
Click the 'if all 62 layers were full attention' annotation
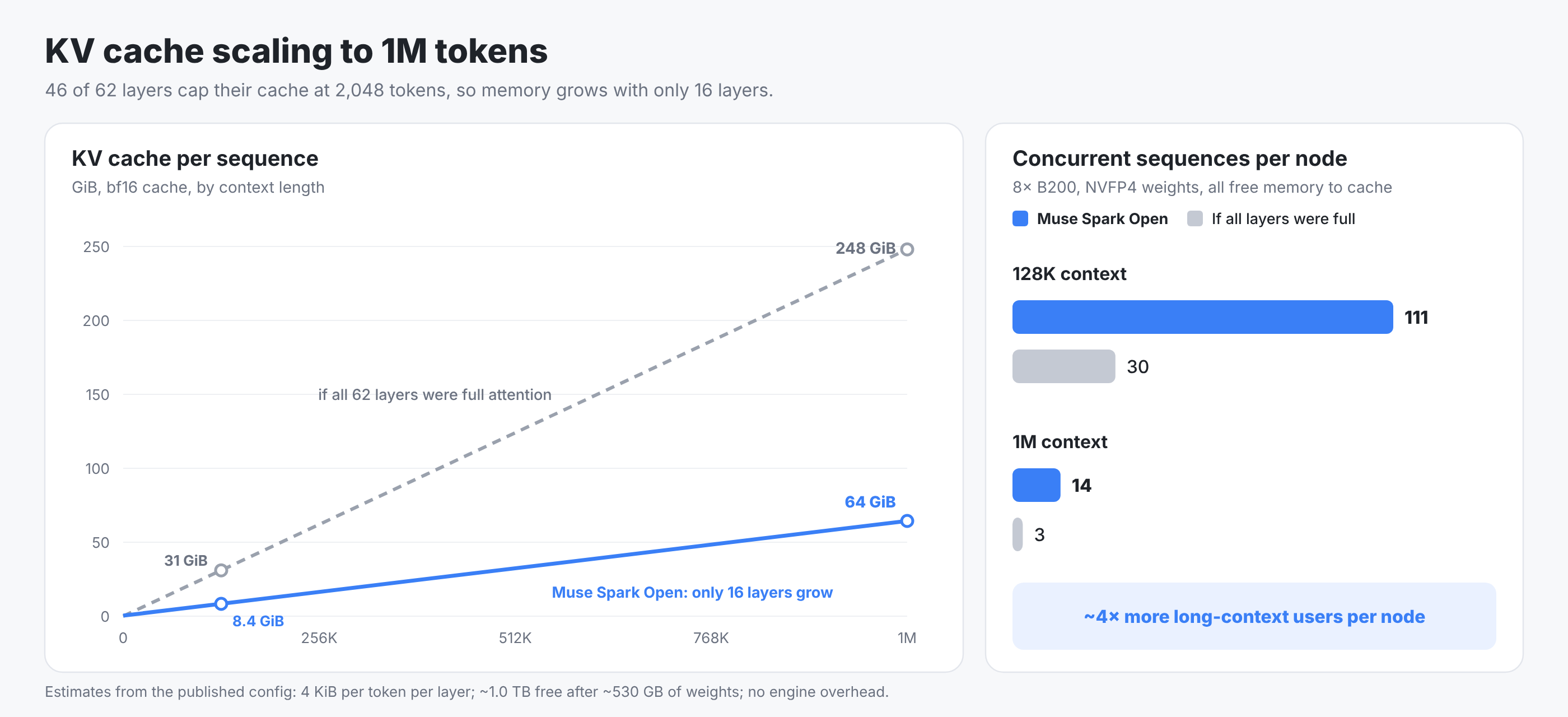[435, 394]
